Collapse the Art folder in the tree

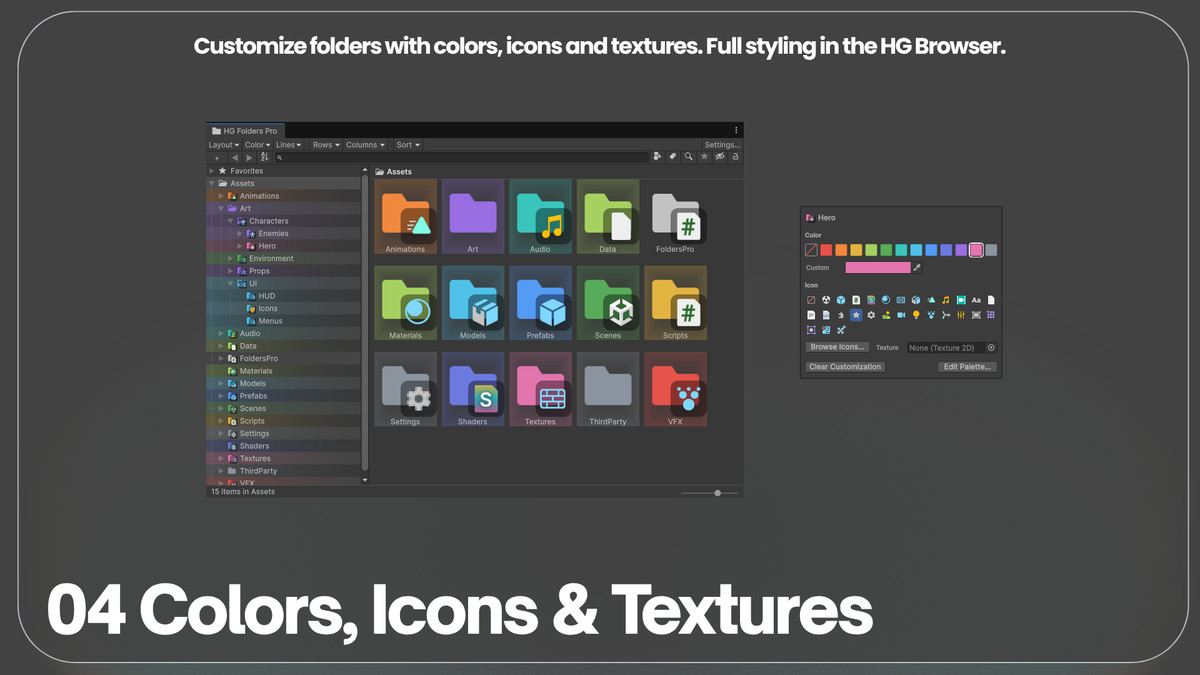(x=222, y=208)
